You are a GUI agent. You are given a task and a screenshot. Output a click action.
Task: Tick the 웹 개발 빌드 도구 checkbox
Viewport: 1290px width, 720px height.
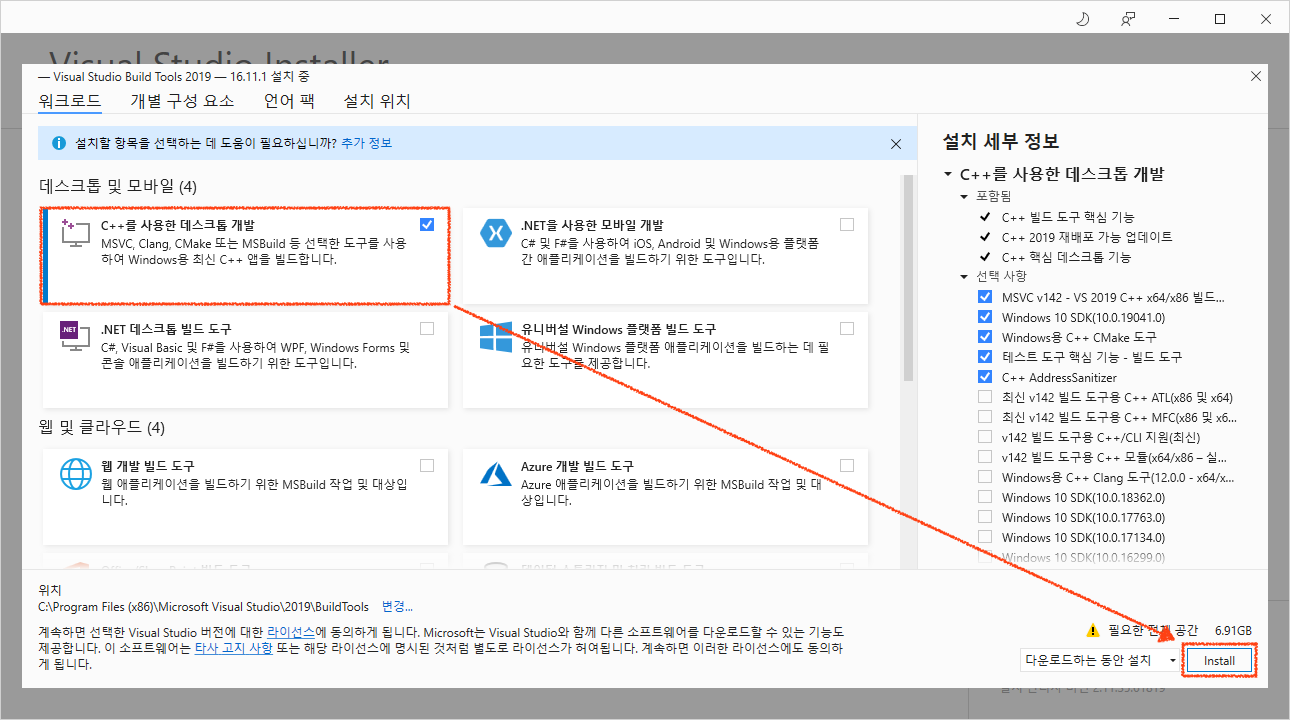click(x=428, y=465)
